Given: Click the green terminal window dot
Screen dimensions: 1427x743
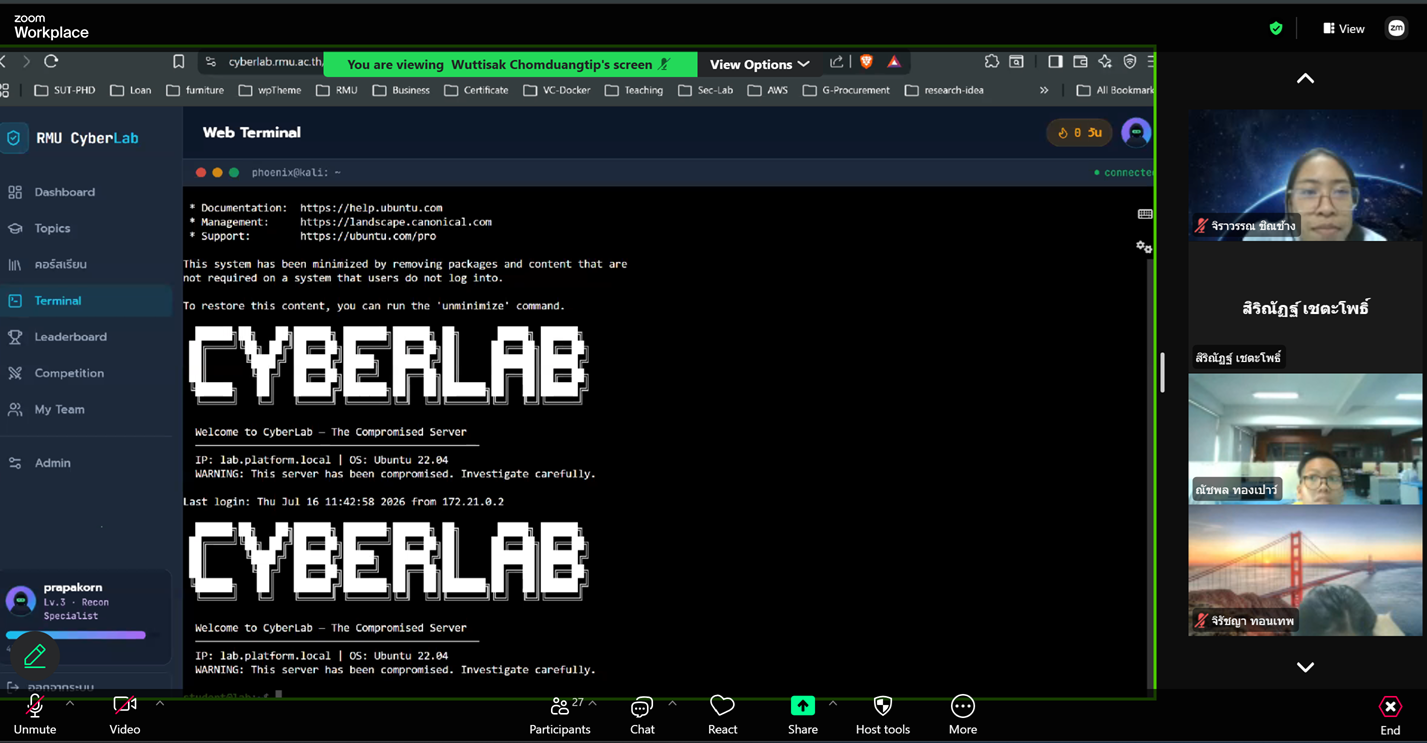Looking at the screenshot, I should (x=234, y=172).
